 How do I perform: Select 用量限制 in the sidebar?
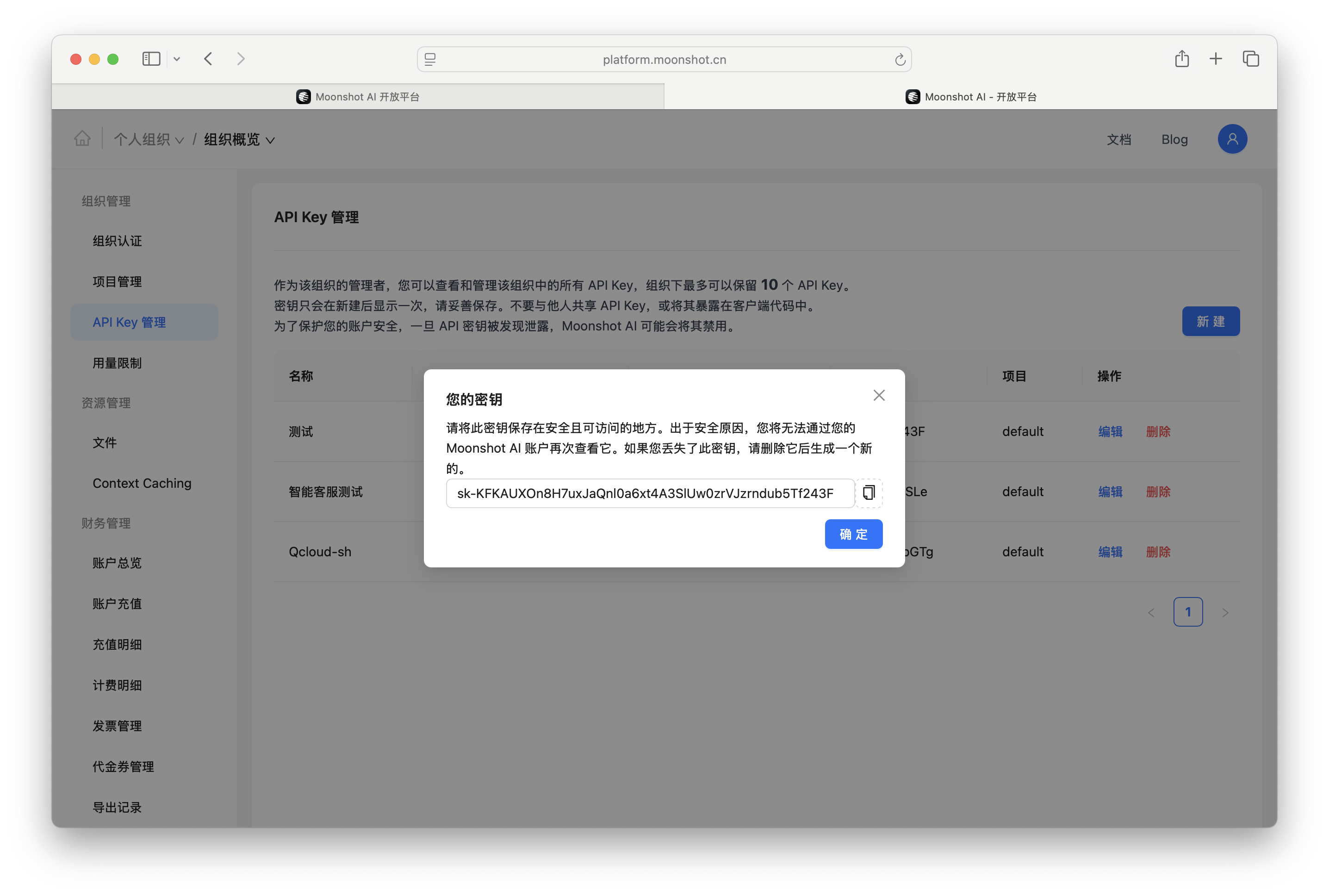(x=117, y=363)
